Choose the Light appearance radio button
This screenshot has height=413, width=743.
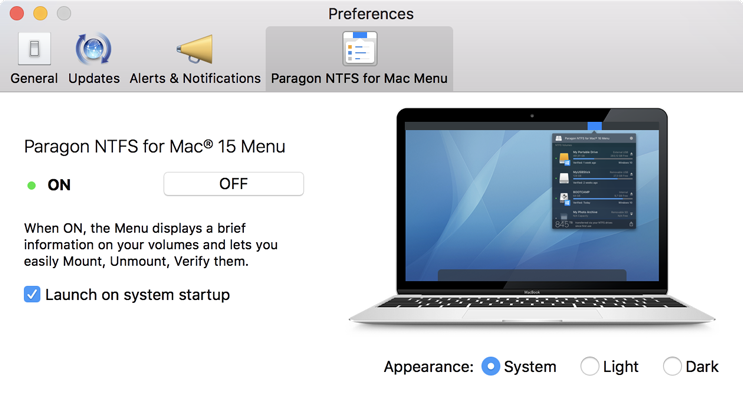point(589,366)
